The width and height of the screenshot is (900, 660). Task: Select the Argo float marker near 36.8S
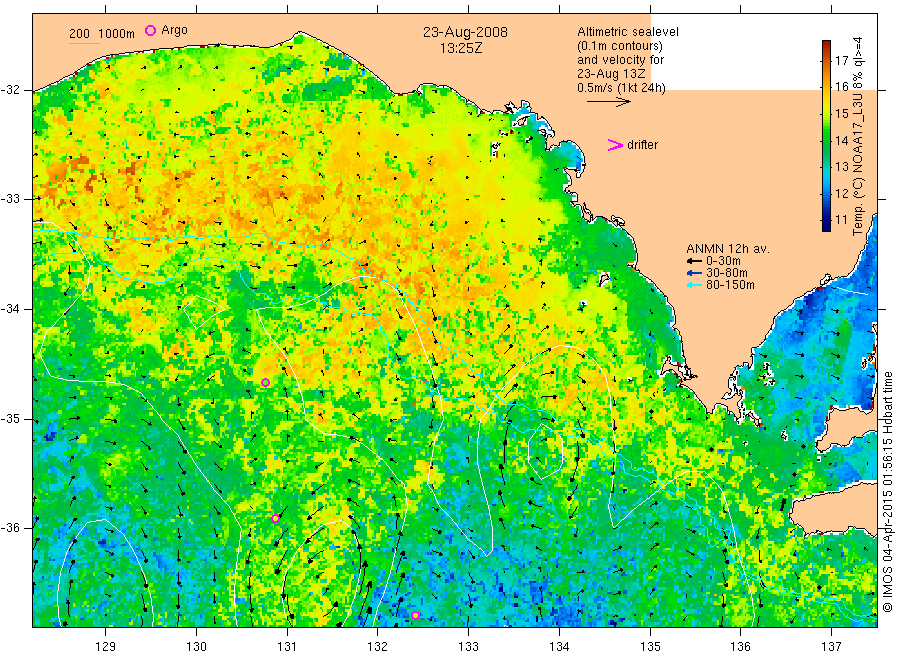(415, 615)
